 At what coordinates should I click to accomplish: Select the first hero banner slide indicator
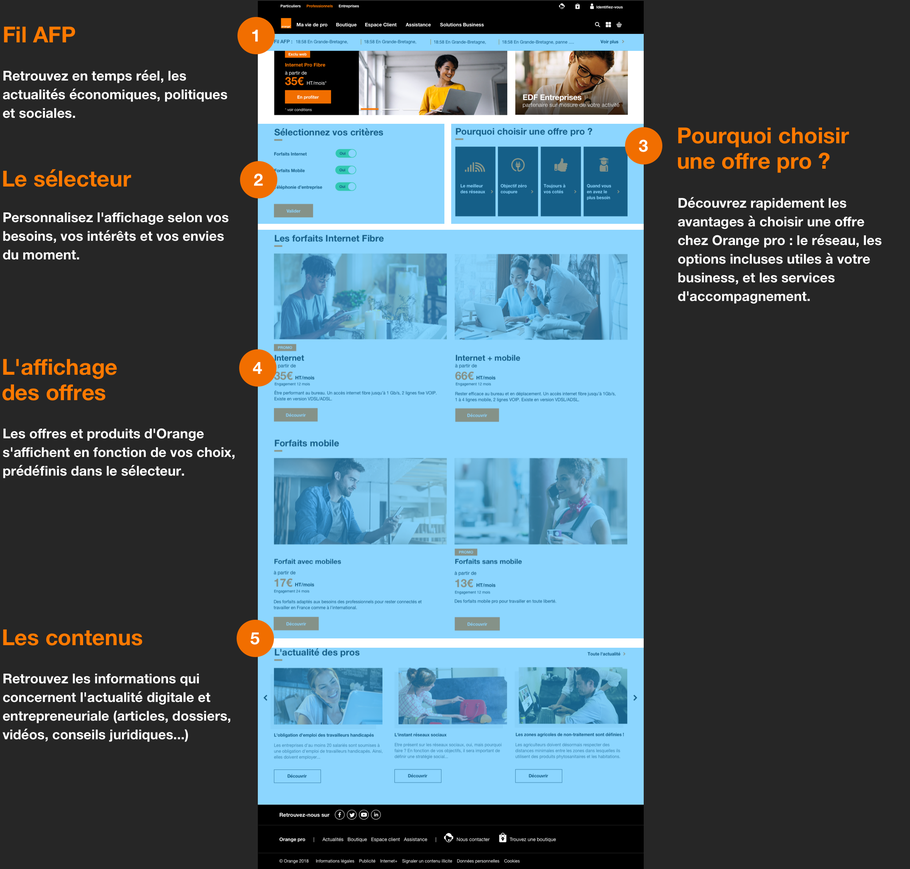(x=368, y=108)
